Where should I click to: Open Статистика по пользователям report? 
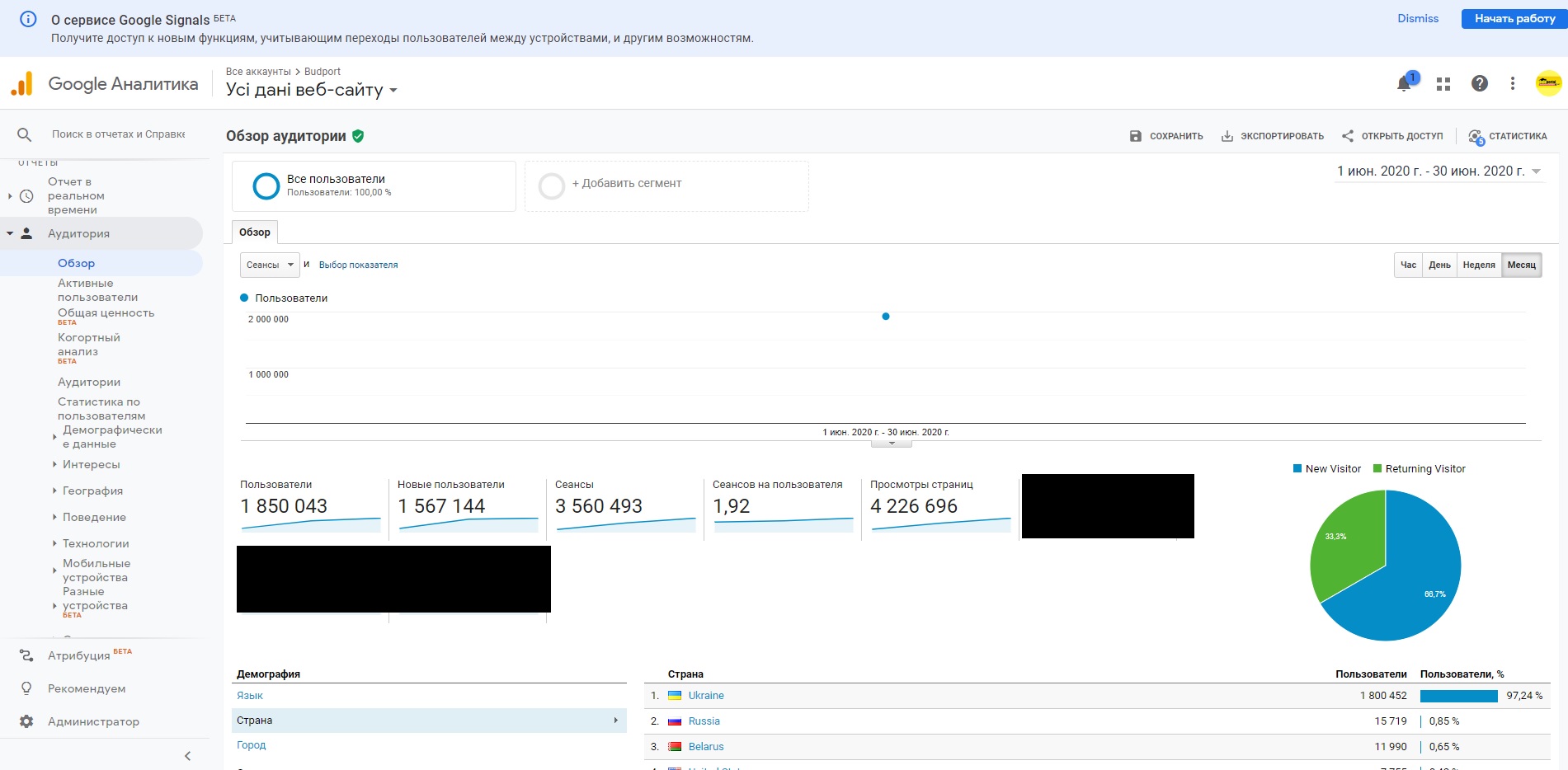coord(101,409)
